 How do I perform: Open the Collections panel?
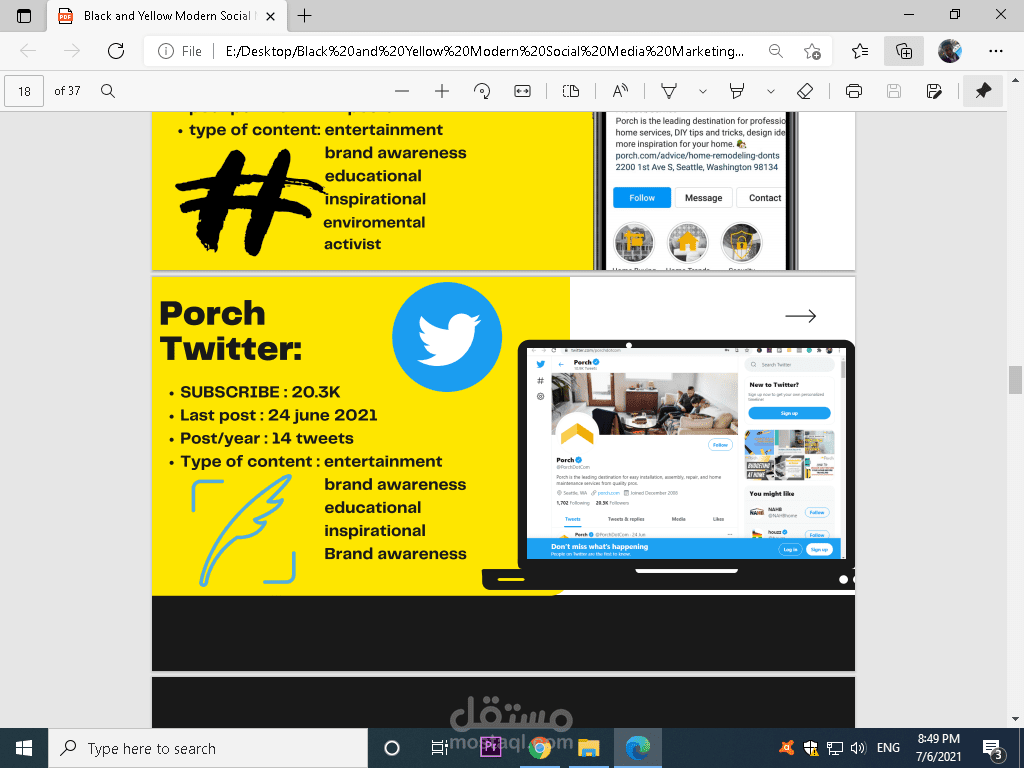tap(904, 51)
